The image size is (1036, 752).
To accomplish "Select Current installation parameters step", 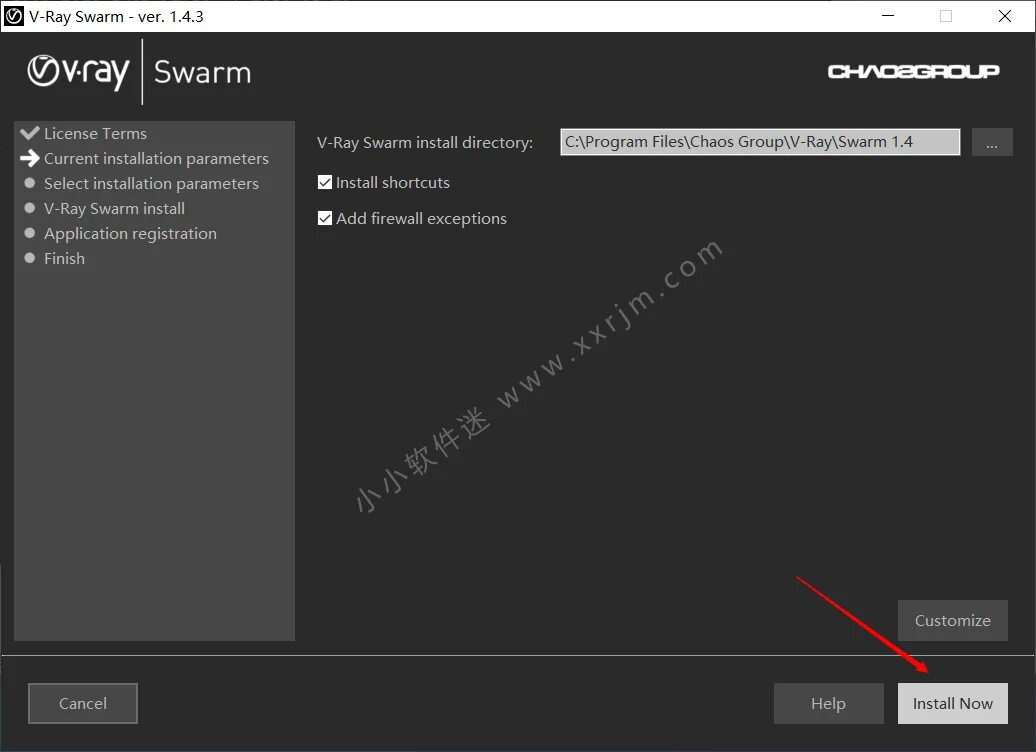I will pyautogui.click(x=157, y=159).
